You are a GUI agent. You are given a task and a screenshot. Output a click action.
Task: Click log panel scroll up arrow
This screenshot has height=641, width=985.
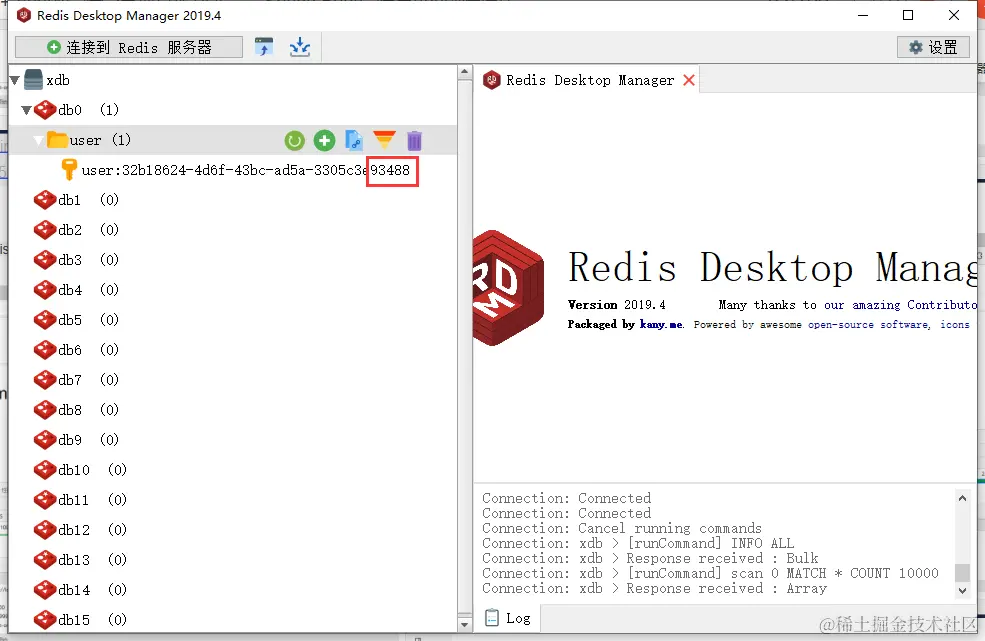tap(962, 498)
